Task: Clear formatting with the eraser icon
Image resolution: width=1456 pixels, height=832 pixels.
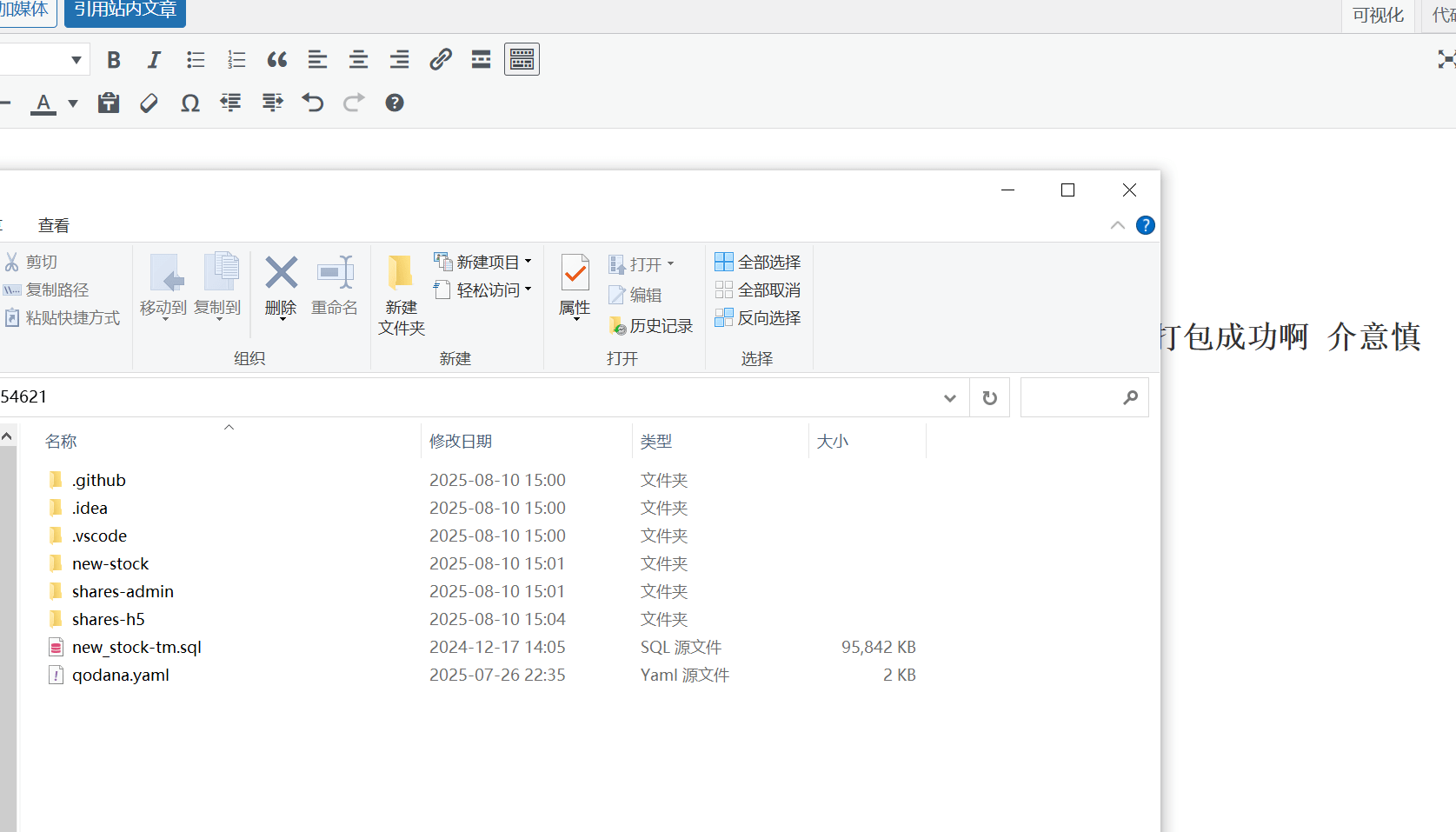Action: click(148, 103)
